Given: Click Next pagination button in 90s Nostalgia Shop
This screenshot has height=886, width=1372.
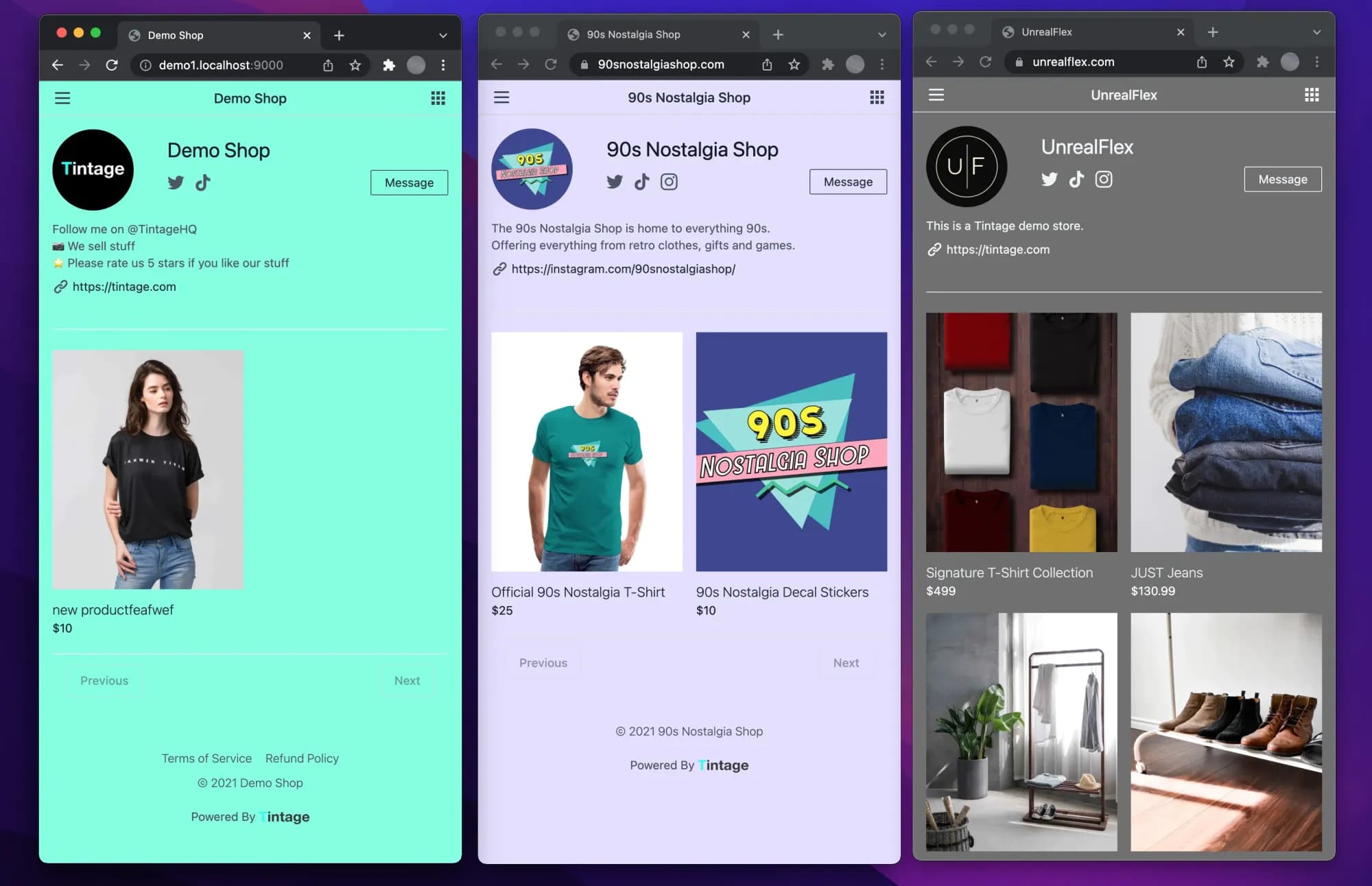Looking at the screenshot, I should pyautogui.click(x=845, y=662).
